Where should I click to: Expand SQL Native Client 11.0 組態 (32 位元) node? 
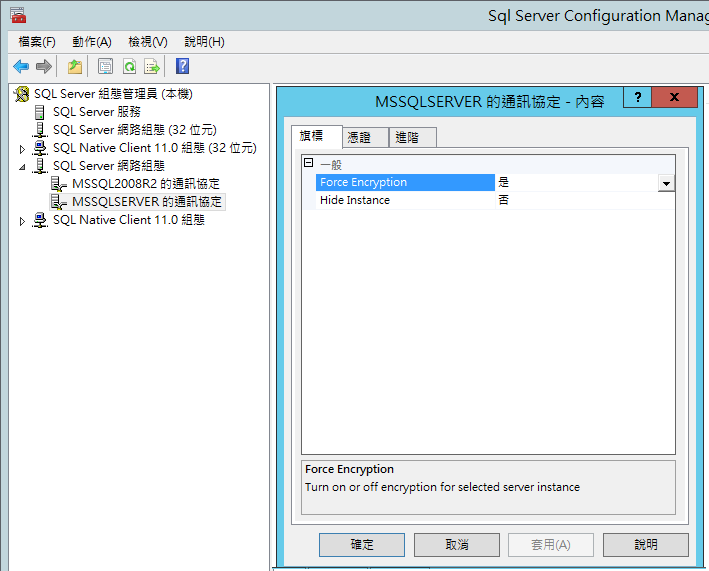pyautogui.click(x=22, y=149)
